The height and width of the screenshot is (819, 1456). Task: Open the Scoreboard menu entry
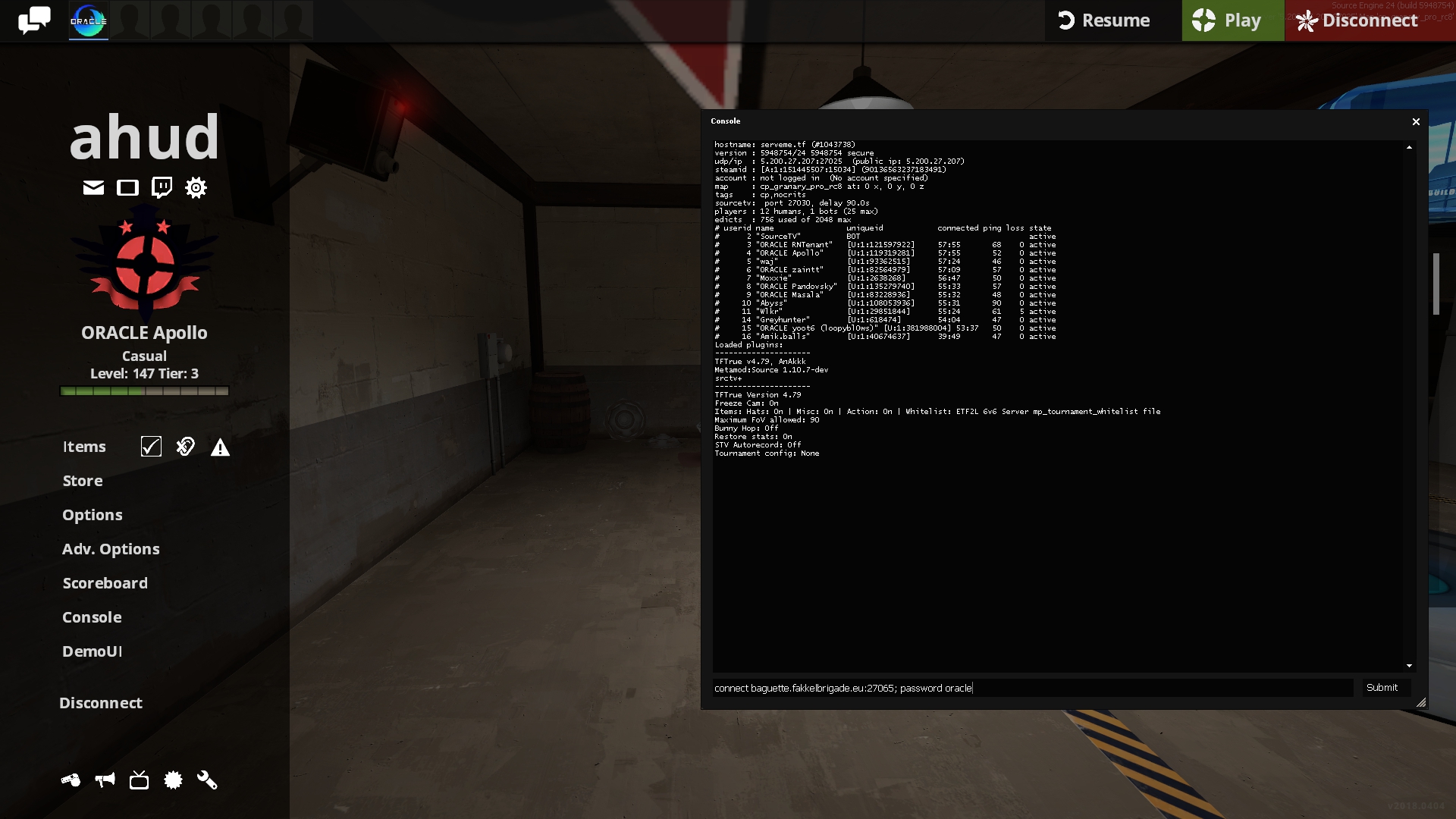click(x=105, y=583)
